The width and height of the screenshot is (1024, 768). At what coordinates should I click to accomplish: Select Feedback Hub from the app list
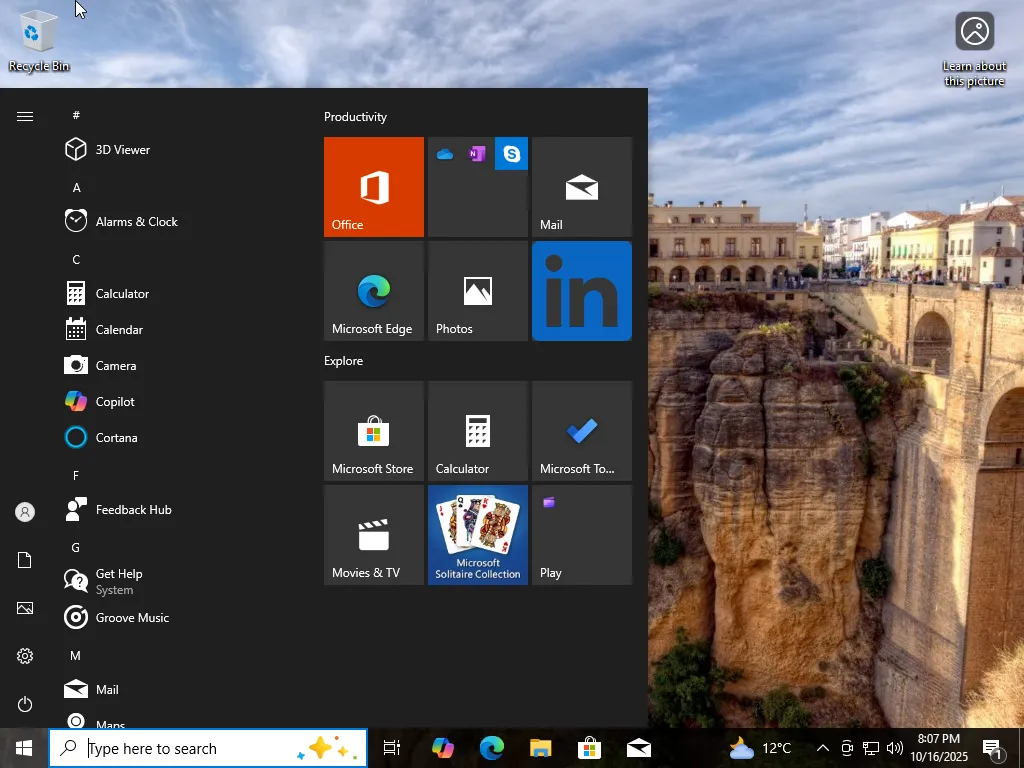coord(133,510)
